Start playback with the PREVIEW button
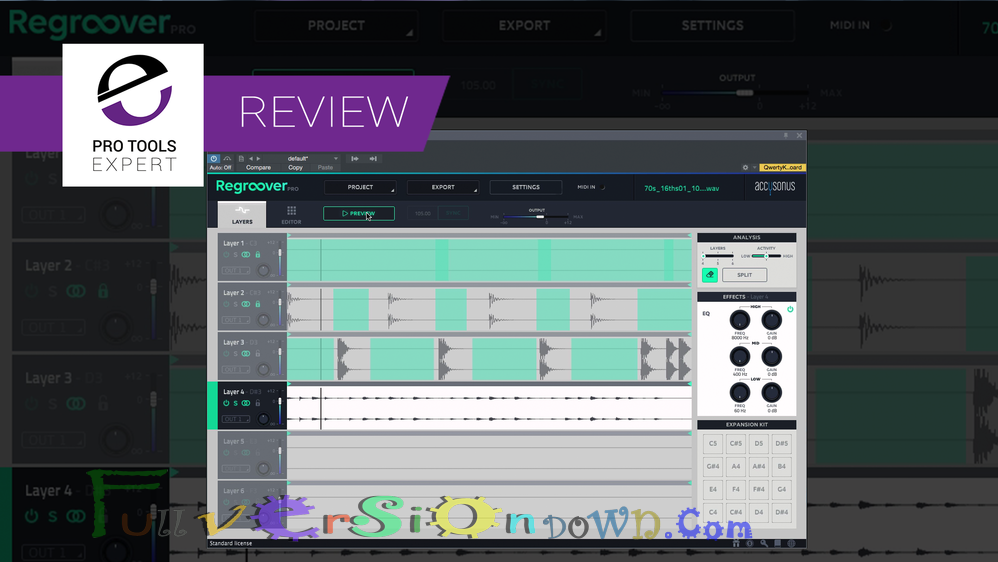998x562 pixels. click(359, 213)
